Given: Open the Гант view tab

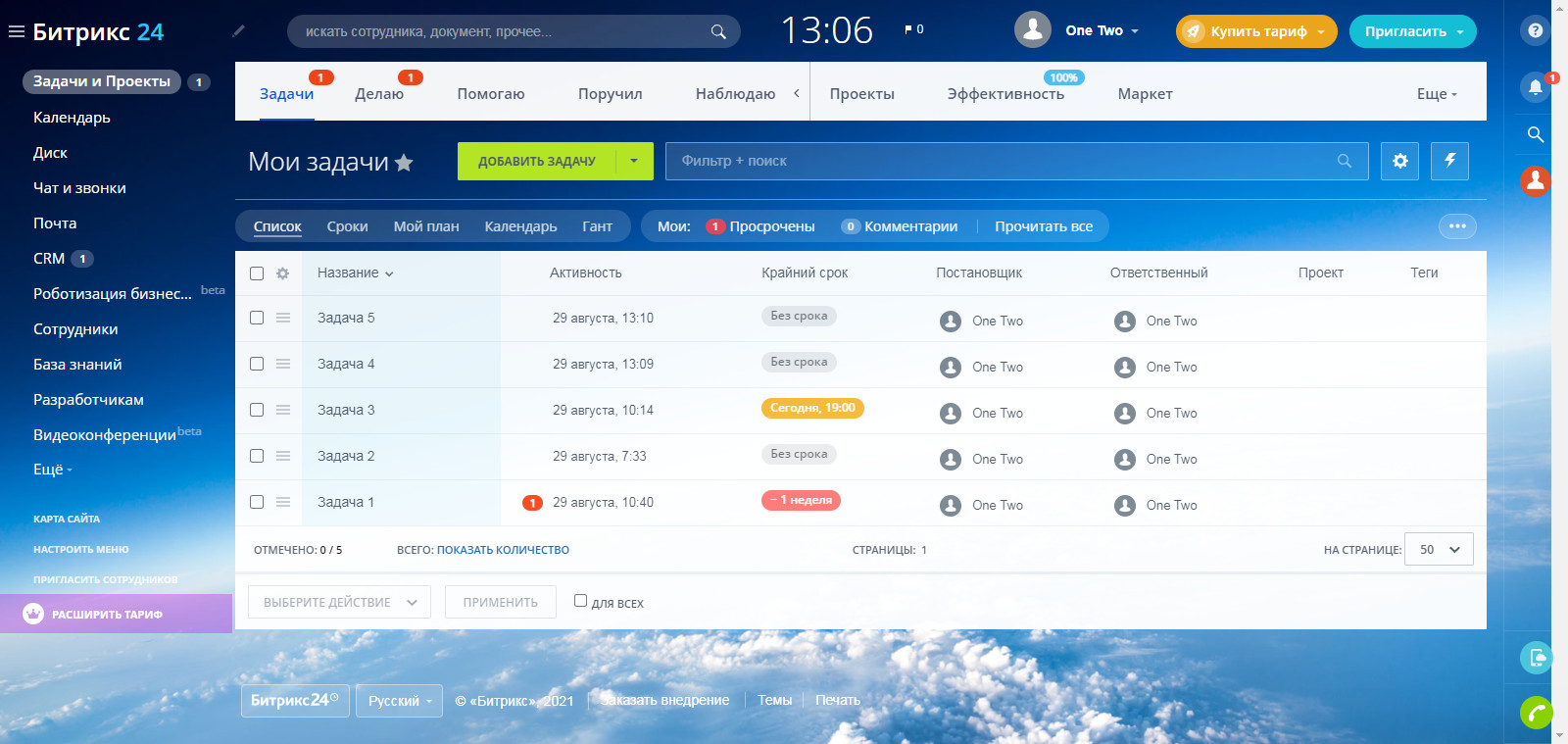Looking at the screenshot, I should [x=597, y=226].
